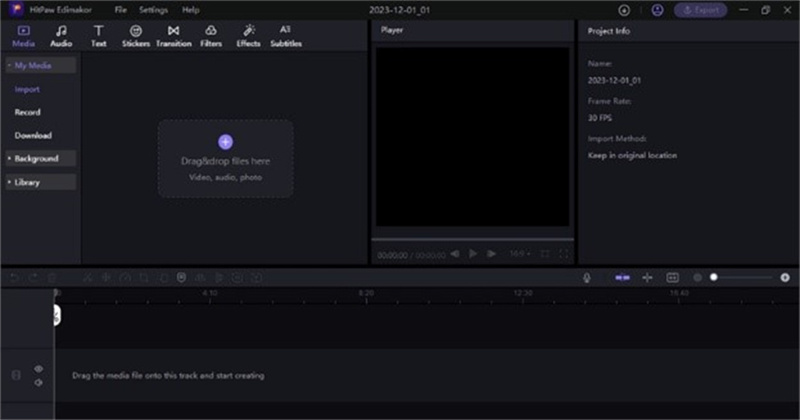
Task: Open the AI Subtitles tab
Action: tap(286, 36)
